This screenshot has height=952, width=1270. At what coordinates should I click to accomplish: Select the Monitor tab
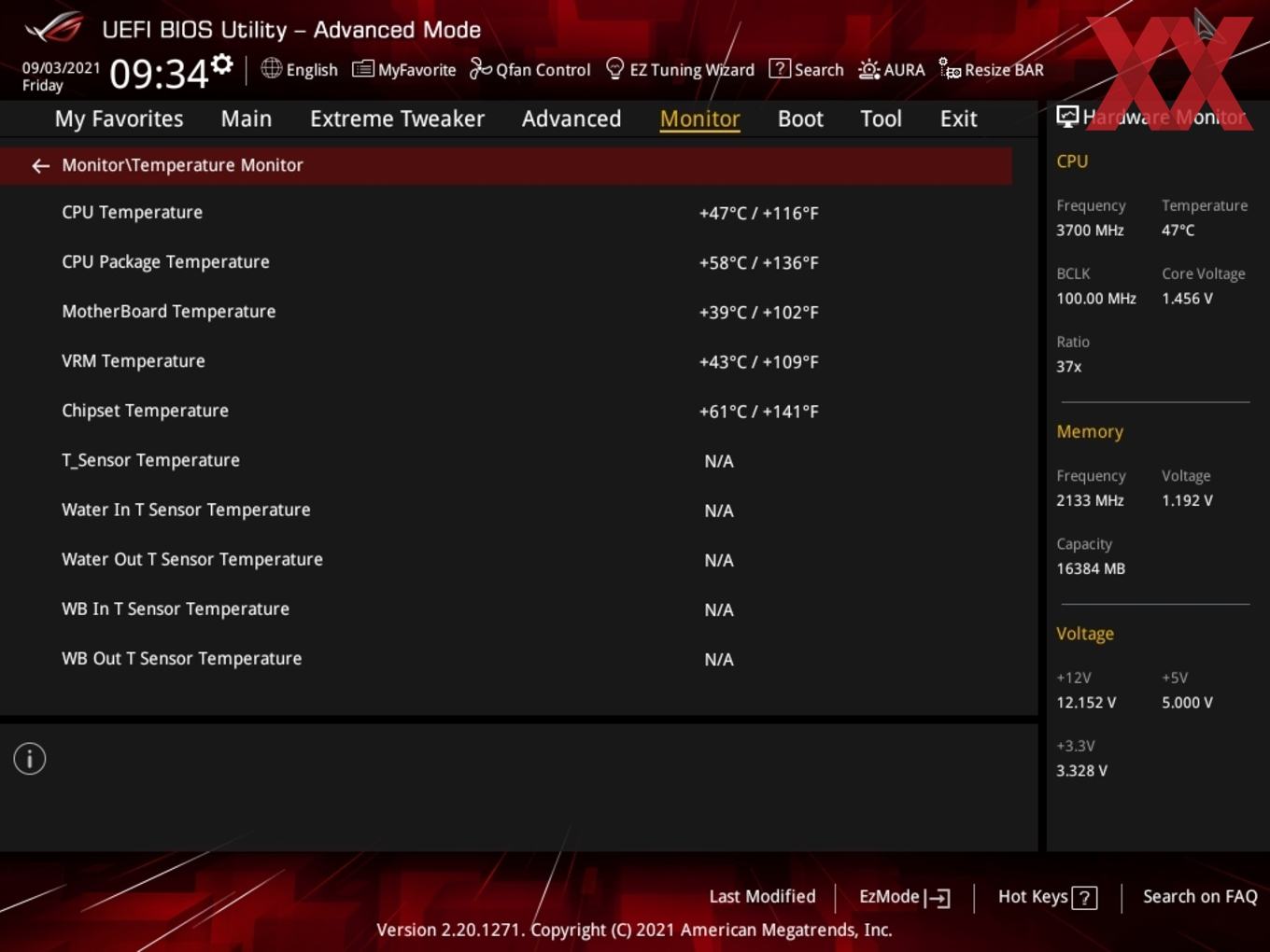pos(700,119)
